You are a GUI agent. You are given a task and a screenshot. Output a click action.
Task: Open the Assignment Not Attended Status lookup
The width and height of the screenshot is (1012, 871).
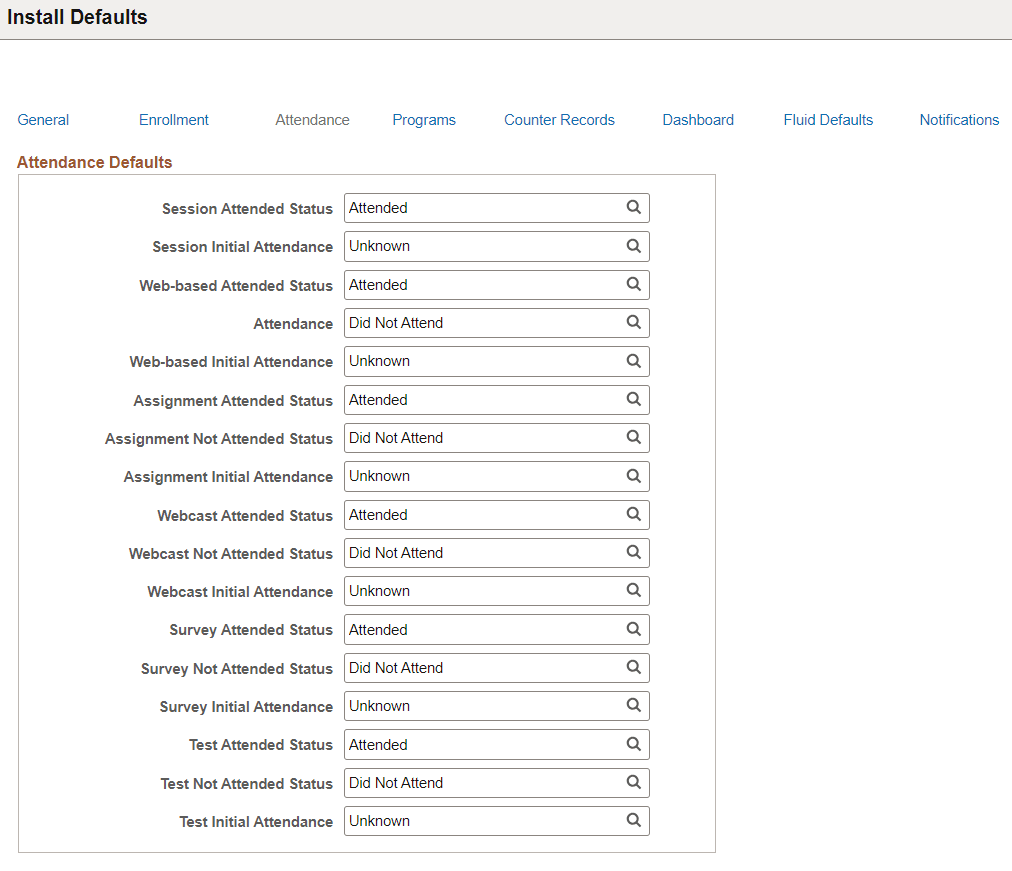tap(634, 437)
